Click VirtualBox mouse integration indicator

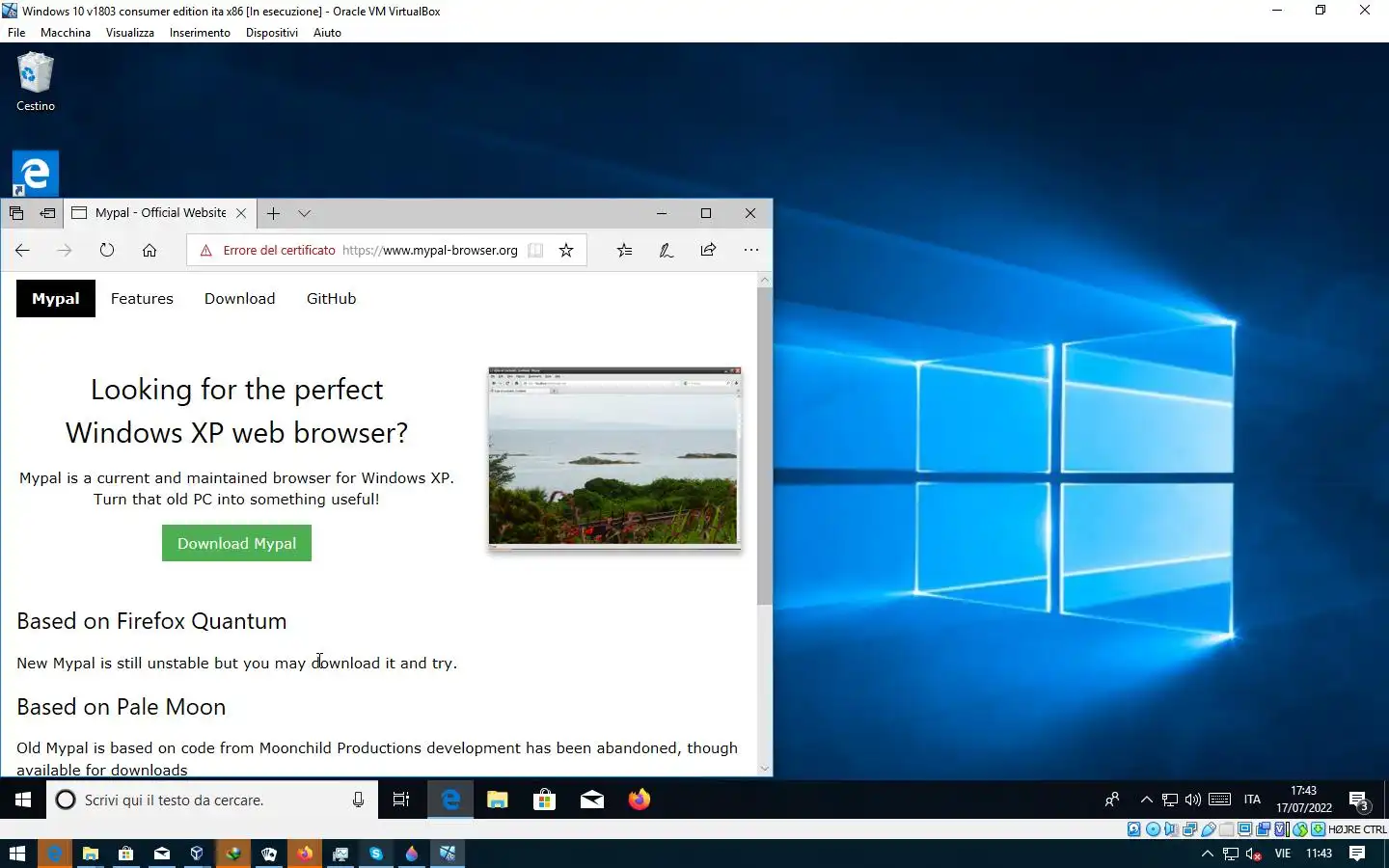click(1300, 829)
